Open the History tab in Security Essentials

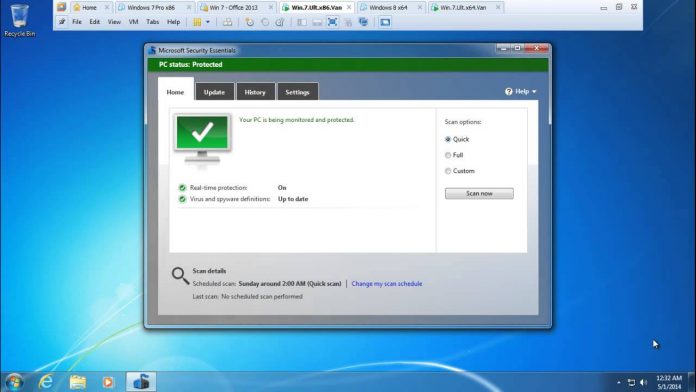point(255,92)
